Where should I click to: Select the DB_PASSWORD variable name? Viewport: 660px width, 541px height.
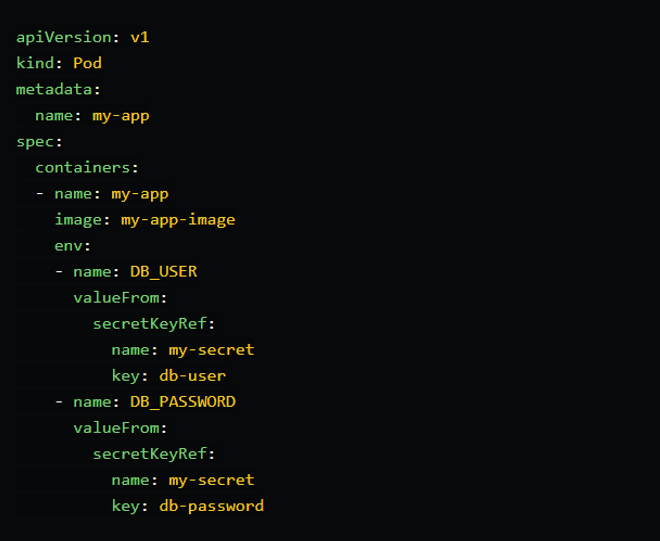point(183,402)
